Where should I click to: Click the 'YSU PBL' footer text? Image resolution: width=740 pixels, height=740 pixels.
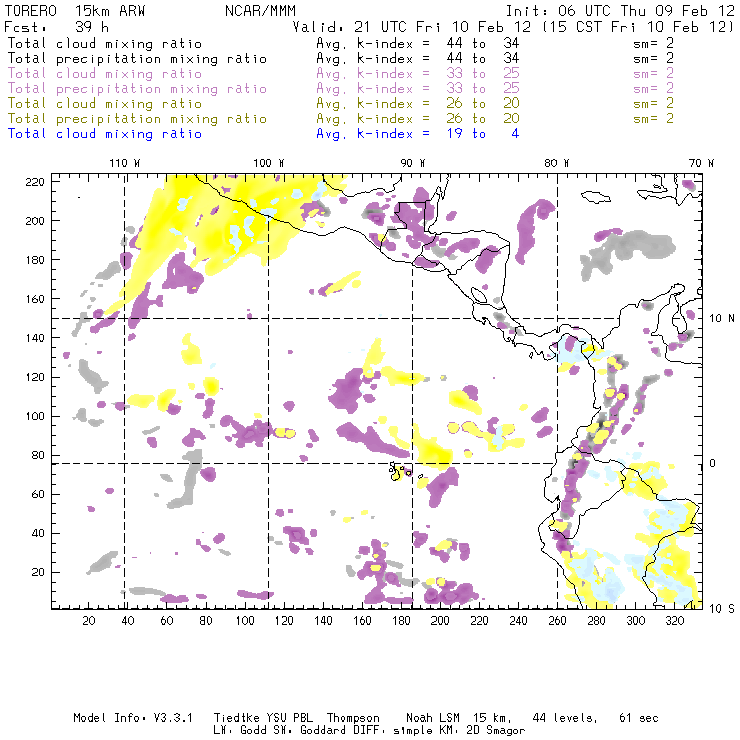[290, 718]
